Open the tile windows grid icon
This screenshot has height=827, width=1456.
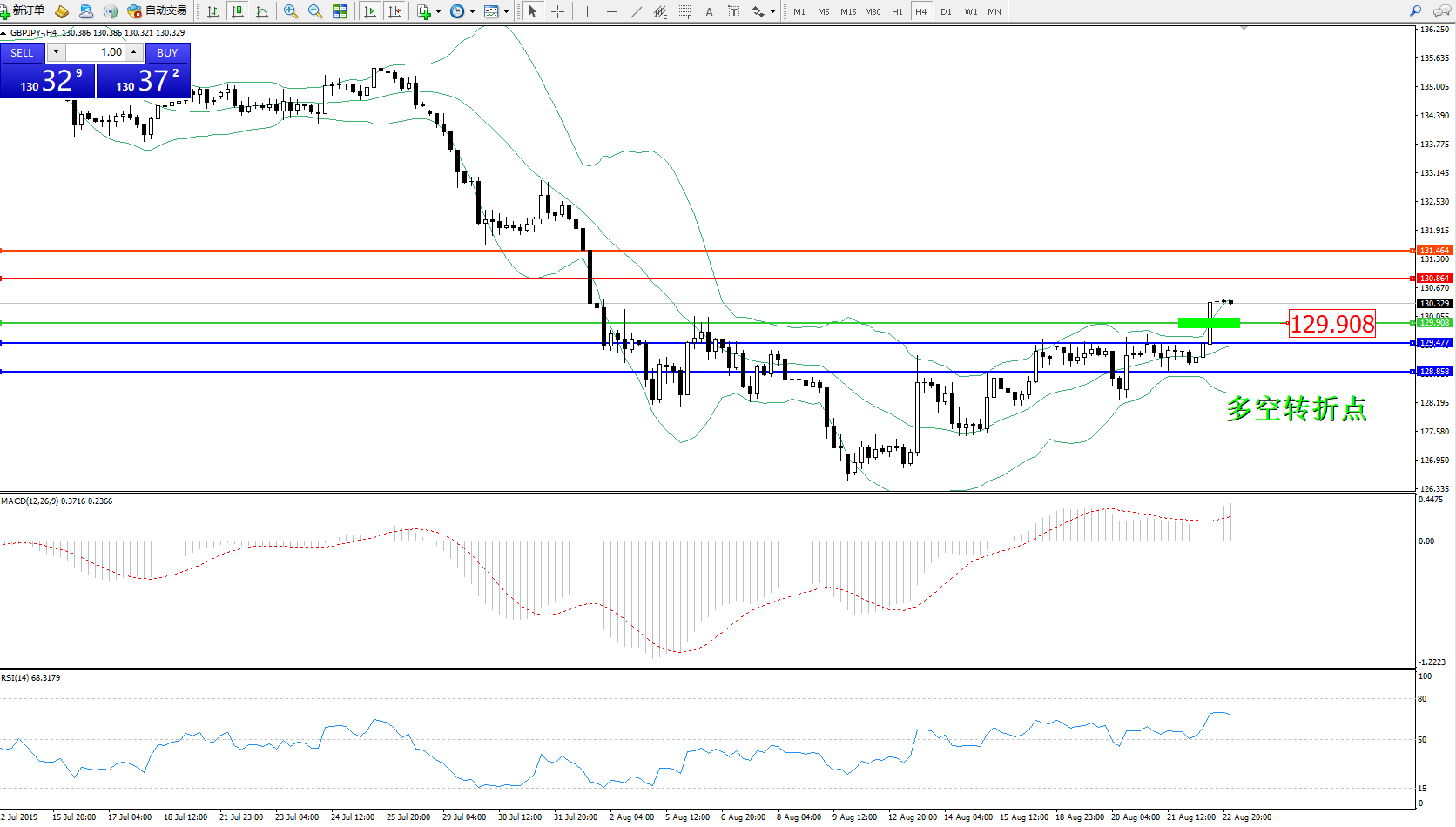340,11
